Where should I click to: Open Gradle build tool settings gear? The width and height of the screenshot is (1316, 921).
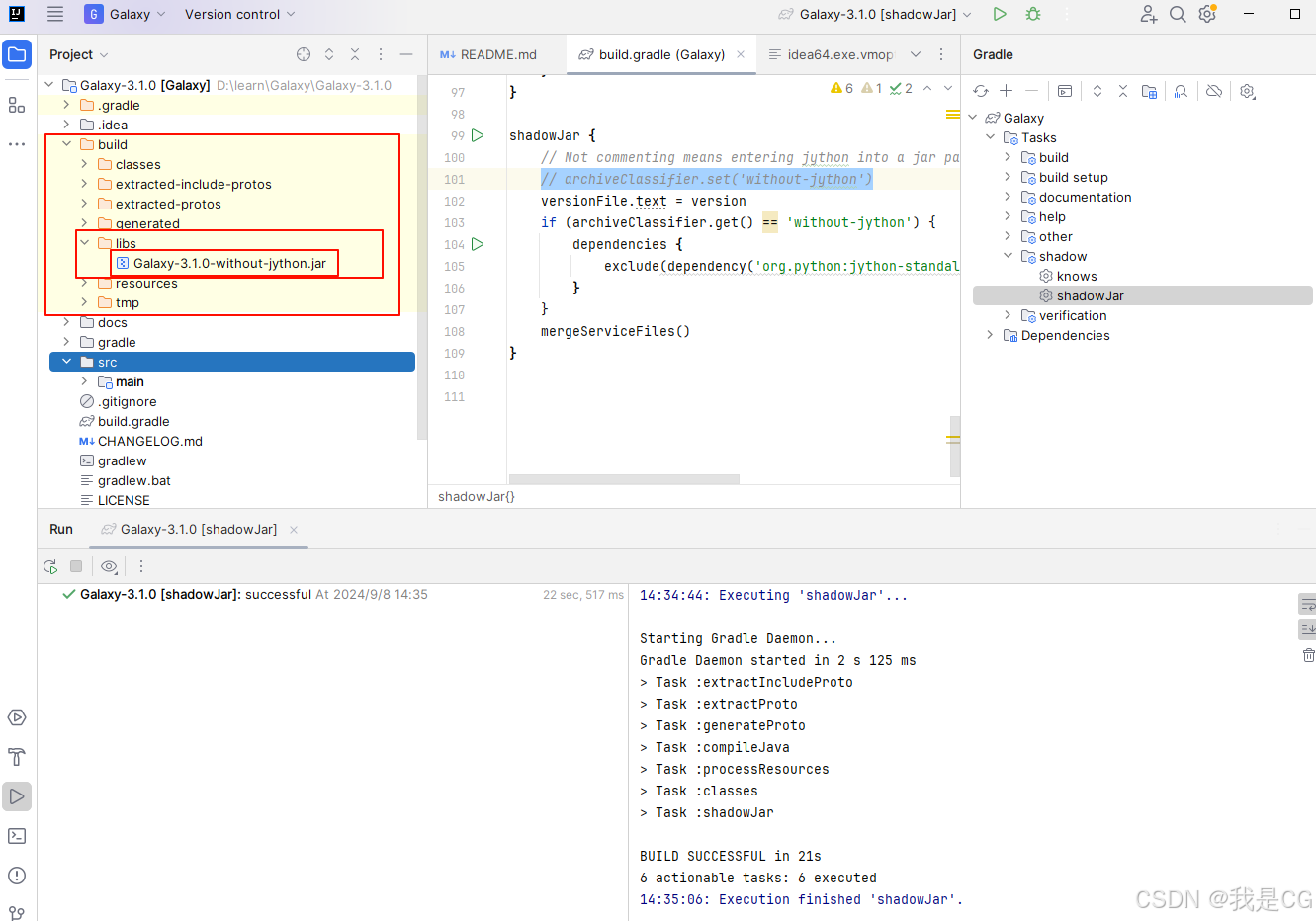pos(1248,91)
